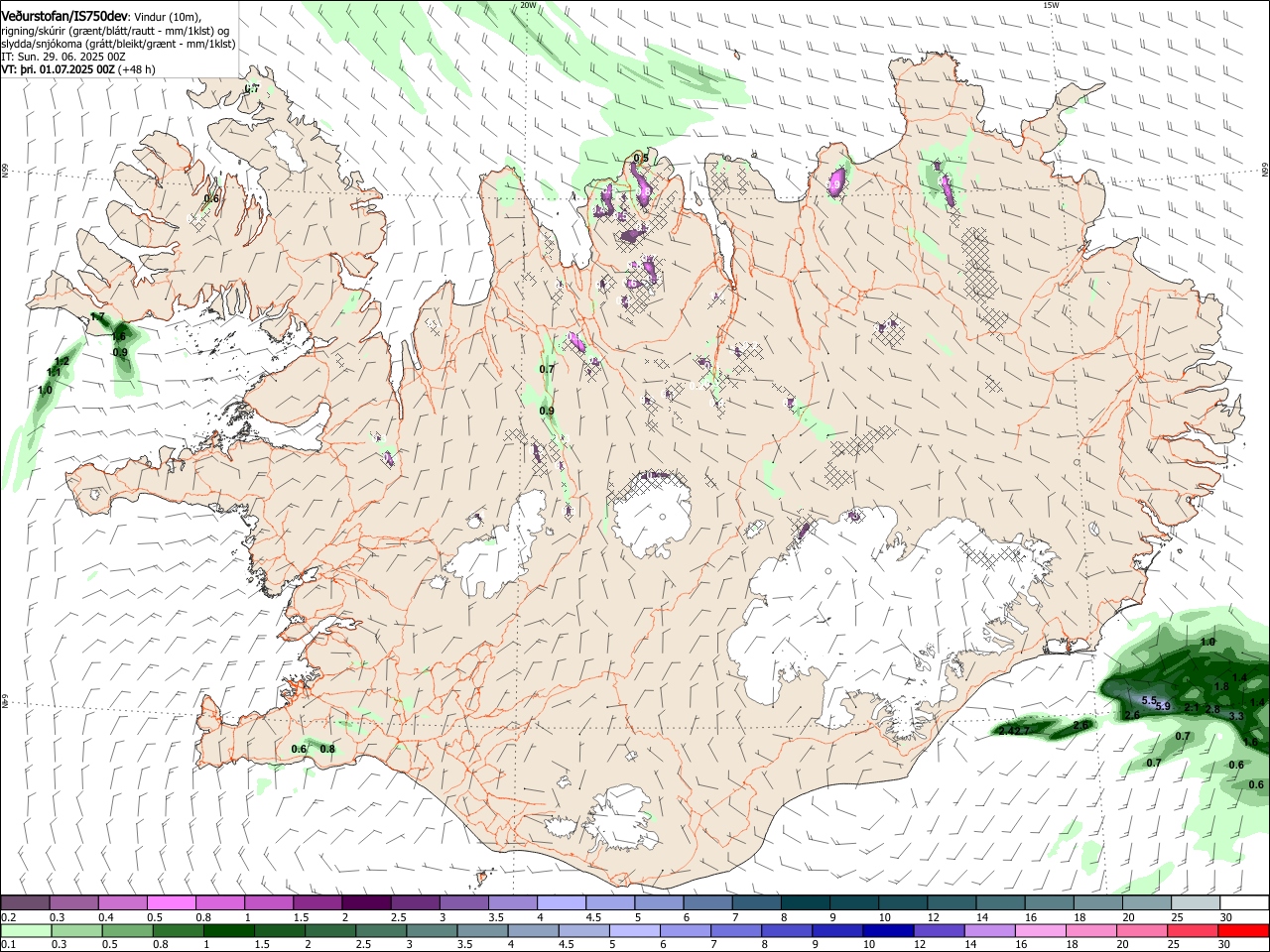The image size is (1270, 952).
Task: Select the light lavender swatch labeled 4 in top row
Action: coord(562,903)
